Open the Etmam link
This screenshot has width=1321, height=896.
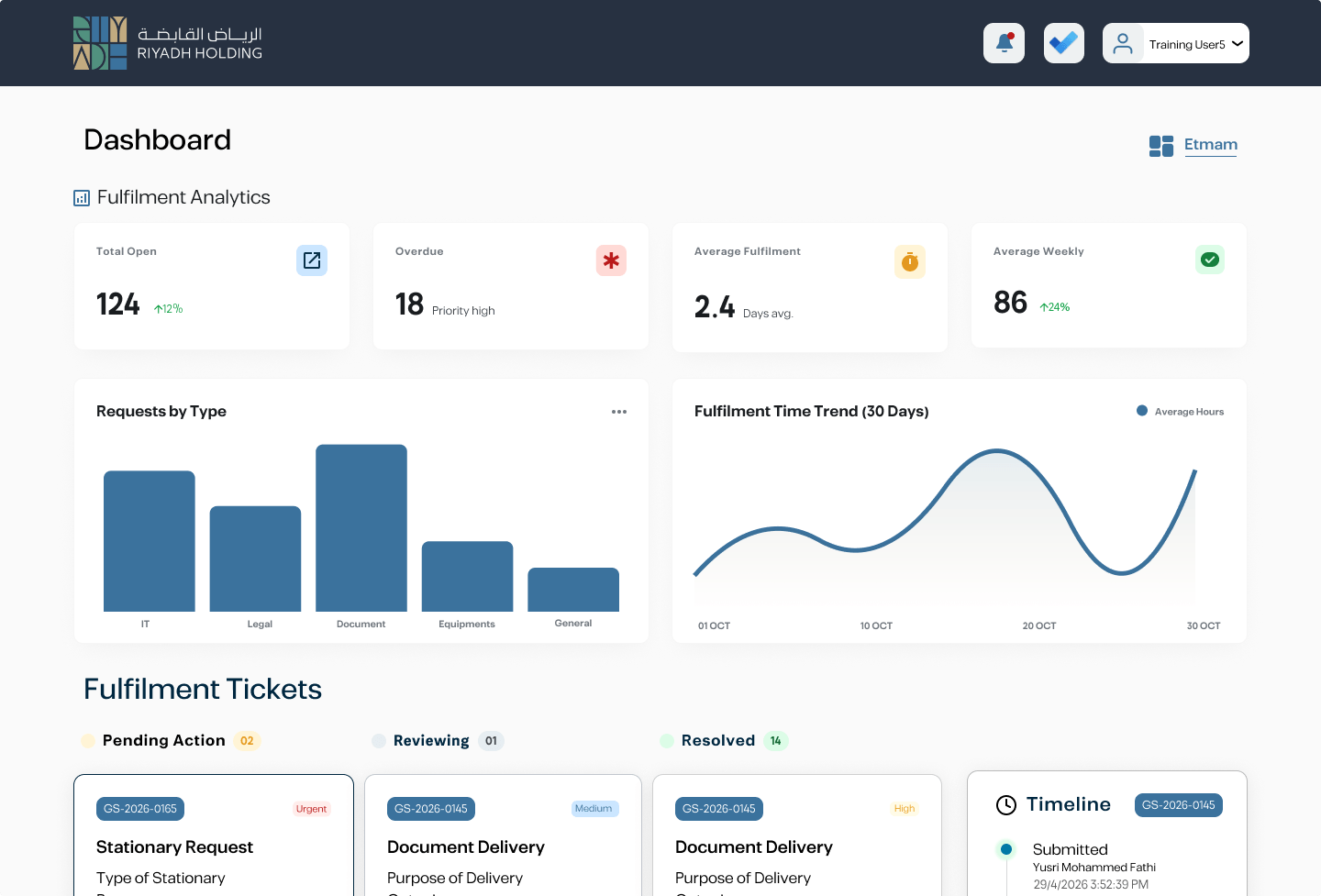tap(1211, 145)
